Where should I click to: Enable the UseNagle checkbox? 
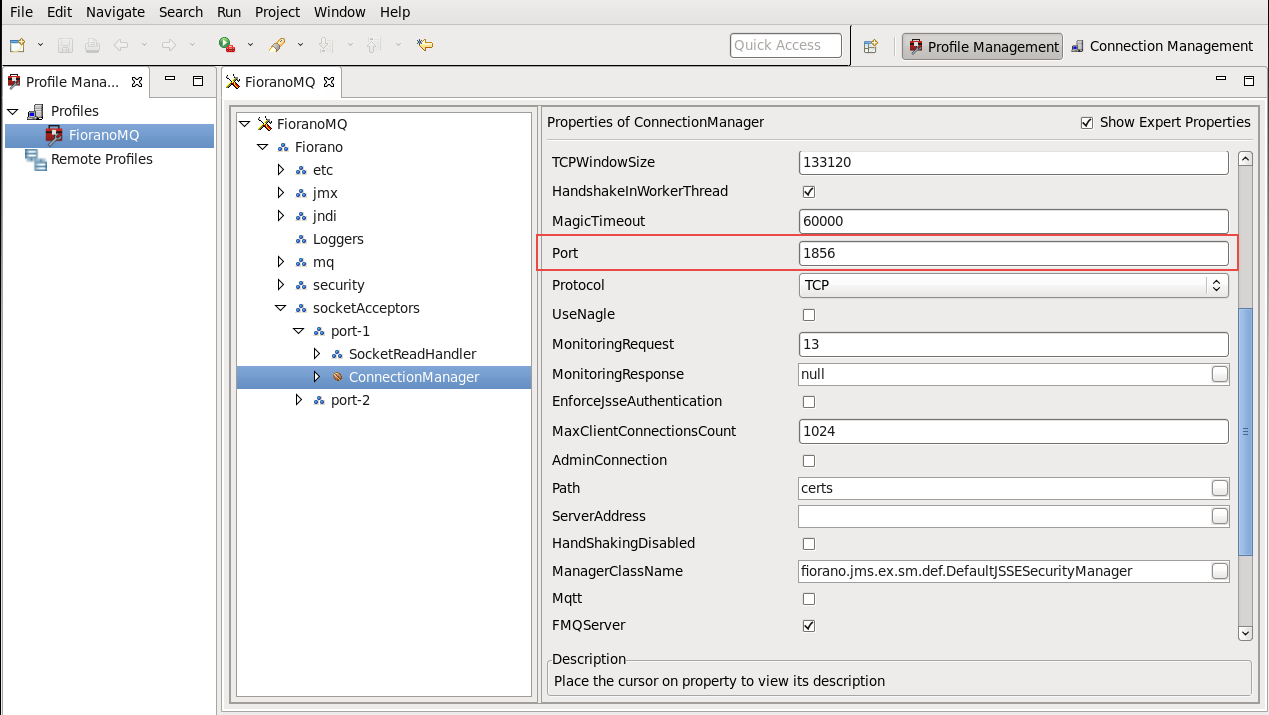[809, 315]
